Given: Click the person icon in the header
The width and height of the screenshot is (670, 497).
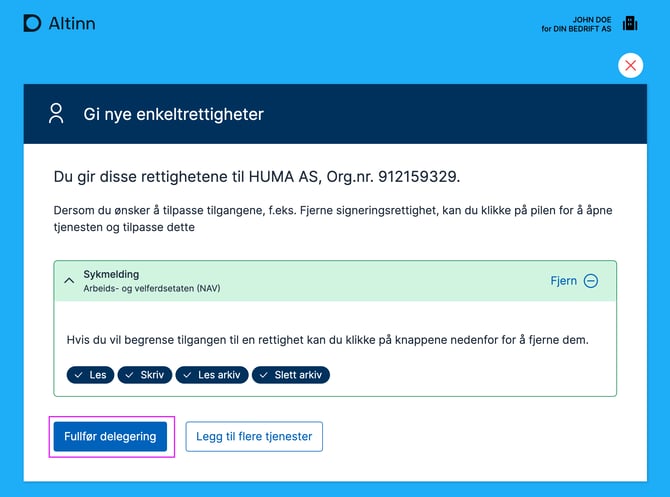Looking at the screenshot, I should [56, 114].
